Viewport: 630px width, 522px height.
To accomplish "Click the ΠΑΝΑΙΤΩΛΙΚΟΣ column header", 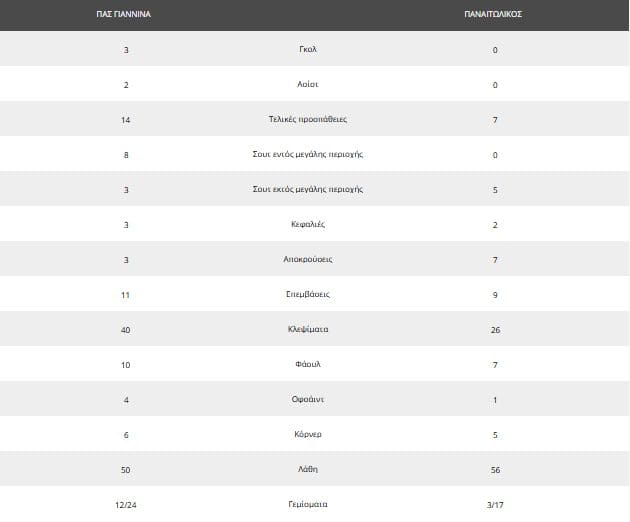I will pos(494,15).
